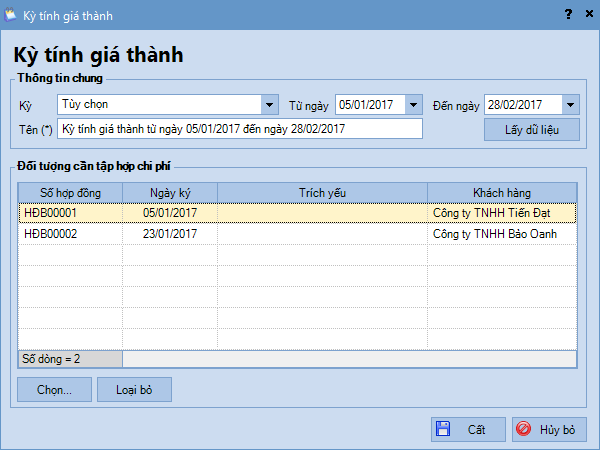Sort by Số hợp đồng column header
Image resolution: width=600 pixels, height=450 pixels.
click(70, 192)
